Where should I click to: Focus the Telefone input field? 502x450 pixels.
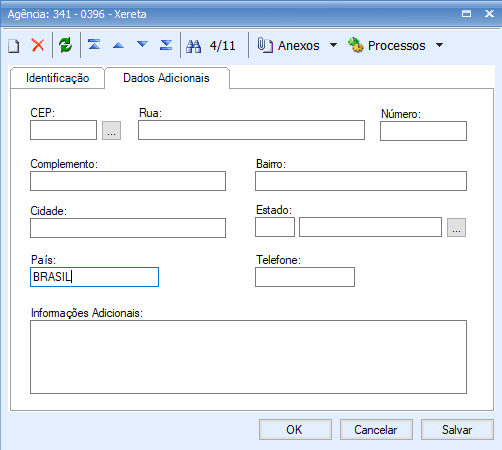(305, 277)
